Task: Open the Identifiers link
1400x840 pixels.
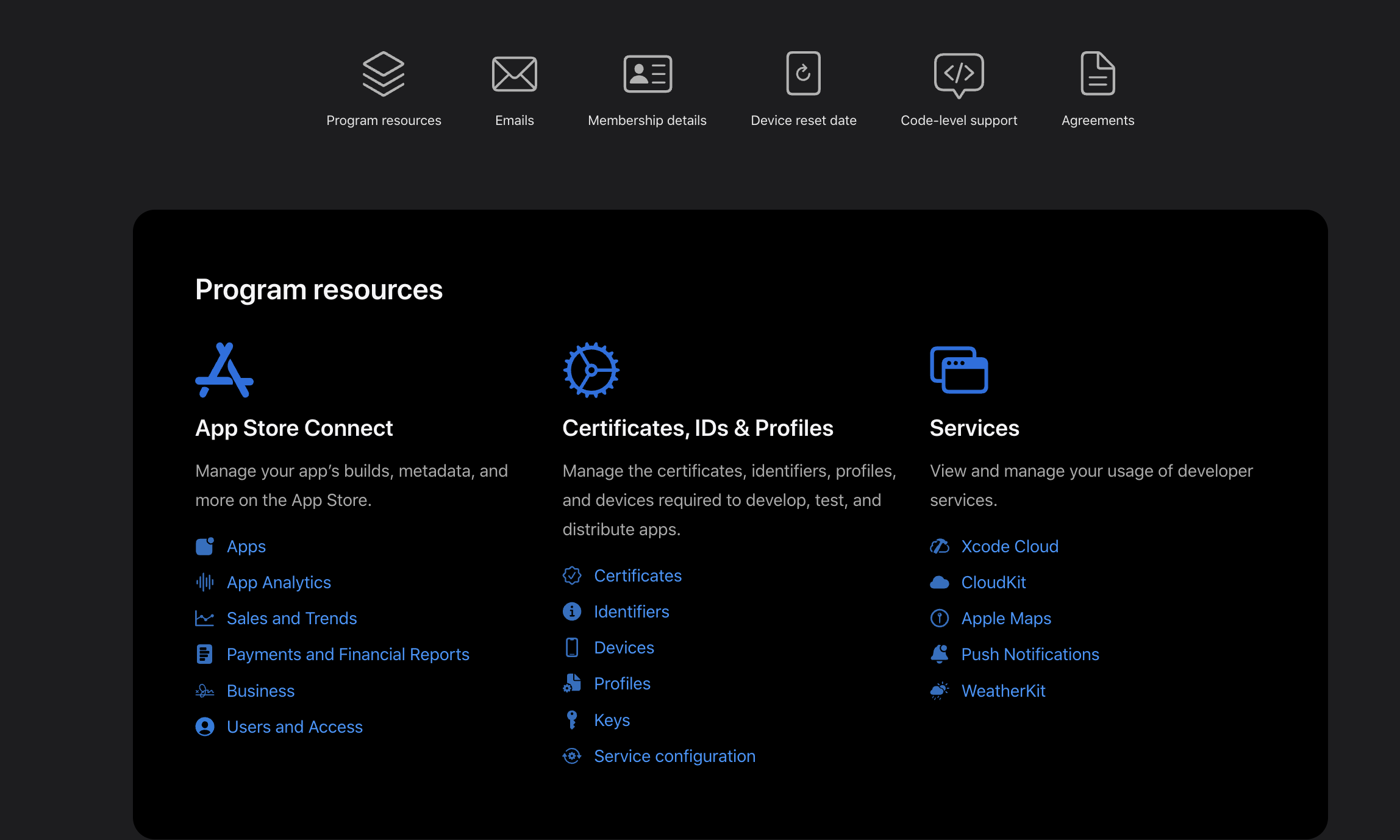Action: point(632,611)
